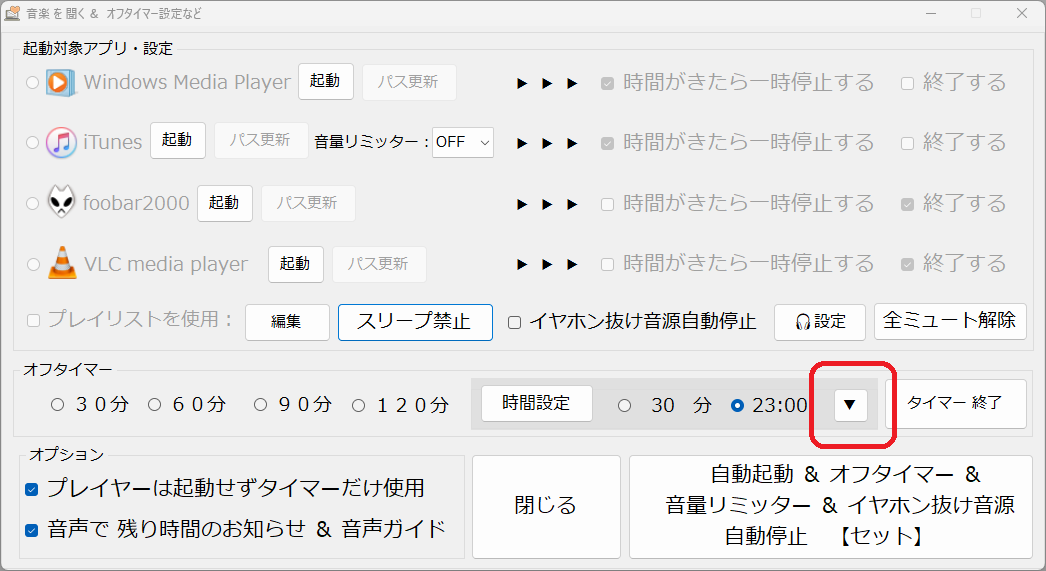1046x571 pixels.
Task: Select the 30分 off-timer radio button
Action: point(57,404)
